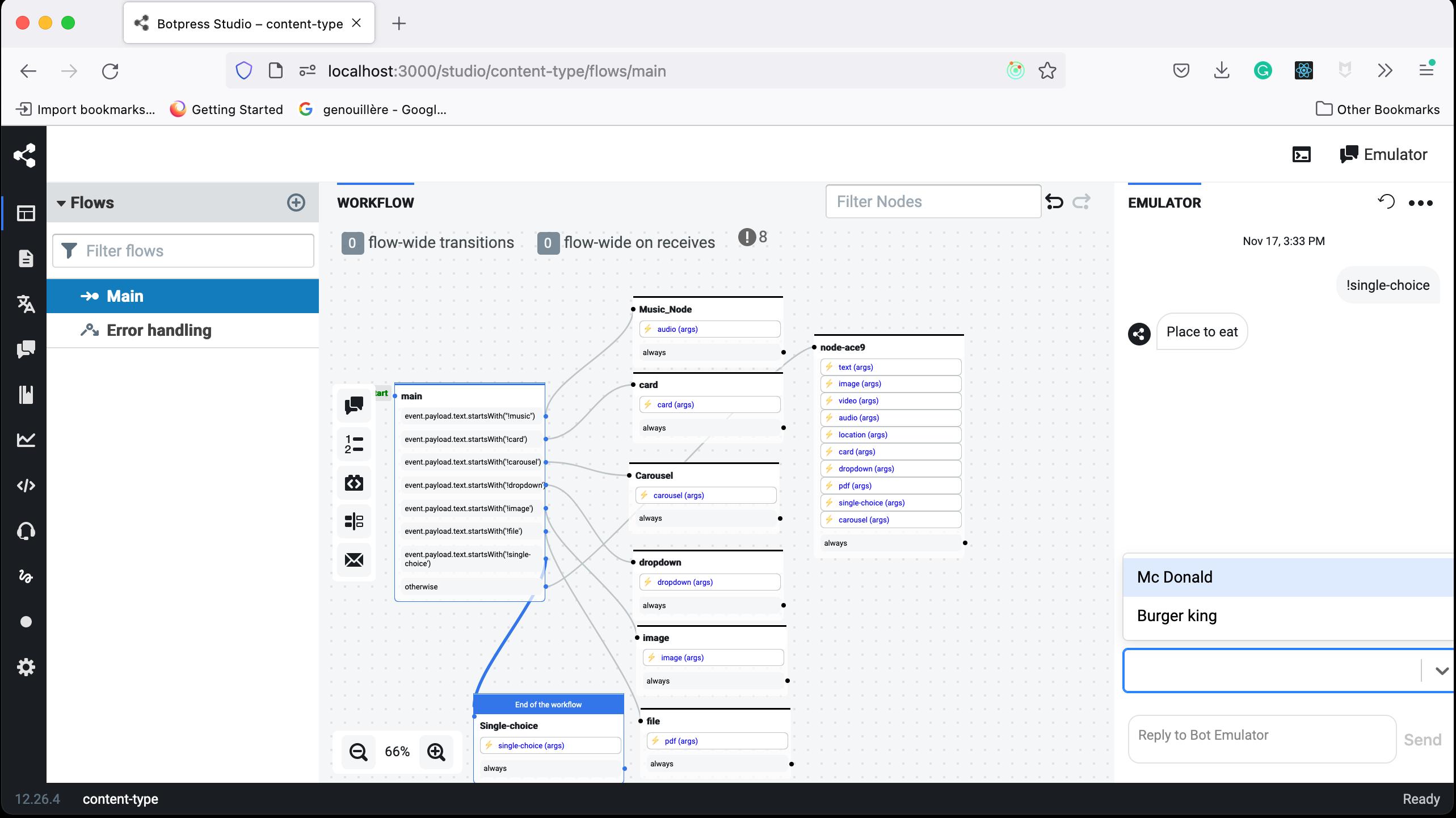Open emulator three-dots options menu
The height and width of the screenshot is (818, 1456).
pyautogui.click(x=1420, y=203)
